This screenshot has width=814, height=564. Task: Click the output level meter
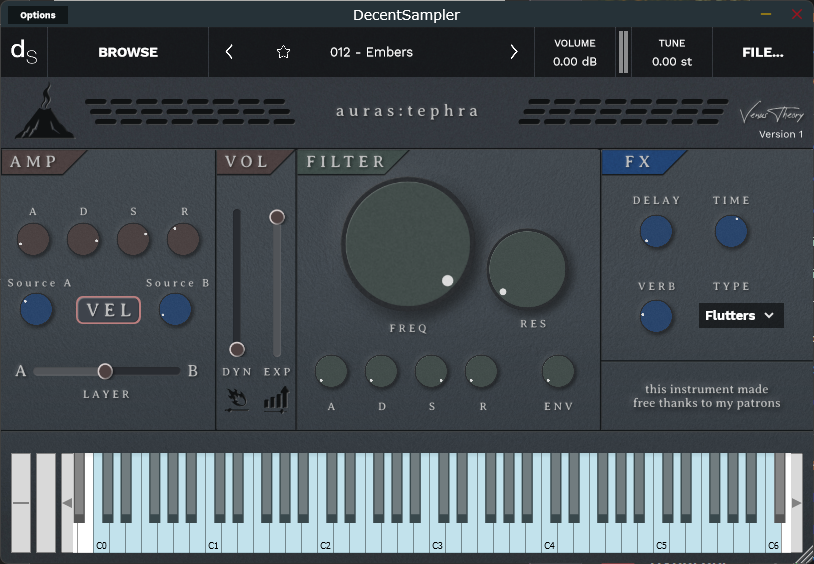(x=623, y=52)
